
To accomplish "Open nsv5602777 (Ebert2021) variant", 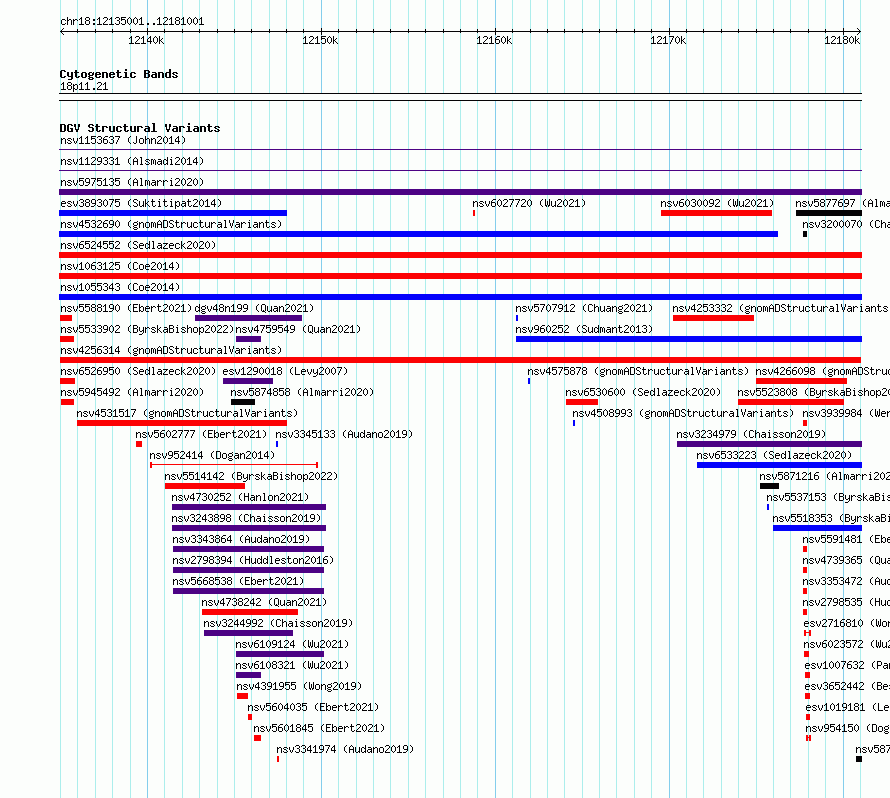I will [201, 434].
